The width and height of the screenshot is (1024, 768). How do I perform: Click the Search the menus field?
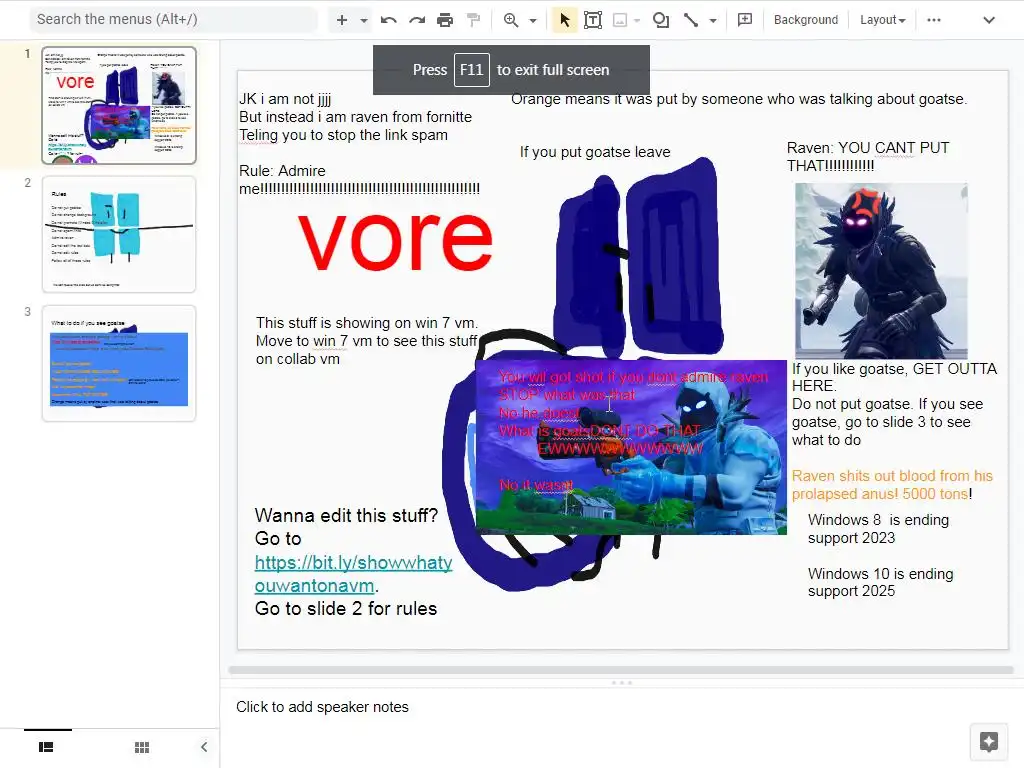173,20
